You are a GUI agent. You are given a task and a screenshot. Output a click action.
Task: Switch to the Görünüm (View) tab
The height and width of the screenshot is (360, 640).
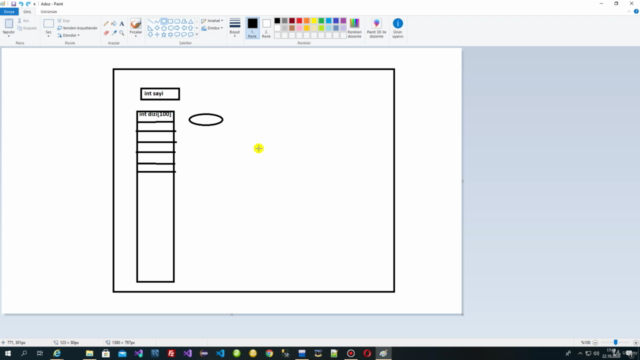(x=49, y=11)
